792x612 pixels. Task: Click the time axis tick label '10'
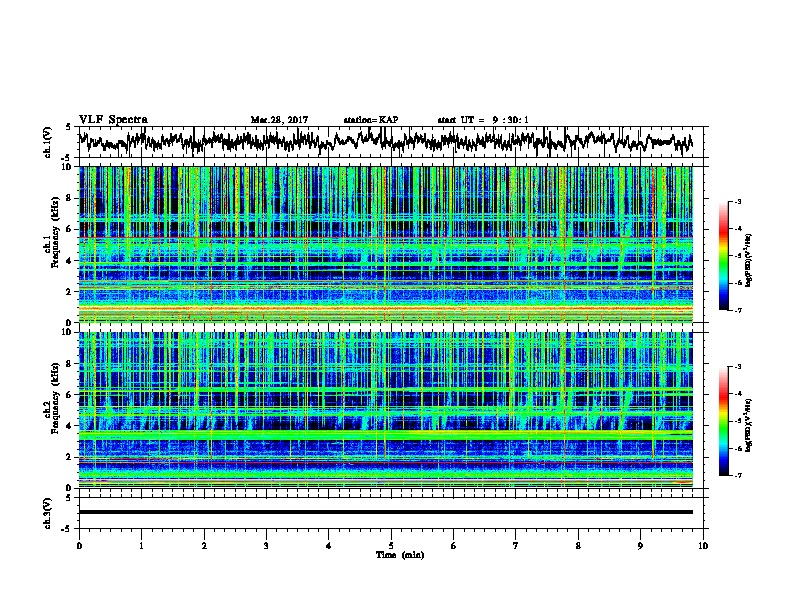[x=703, y=546]
